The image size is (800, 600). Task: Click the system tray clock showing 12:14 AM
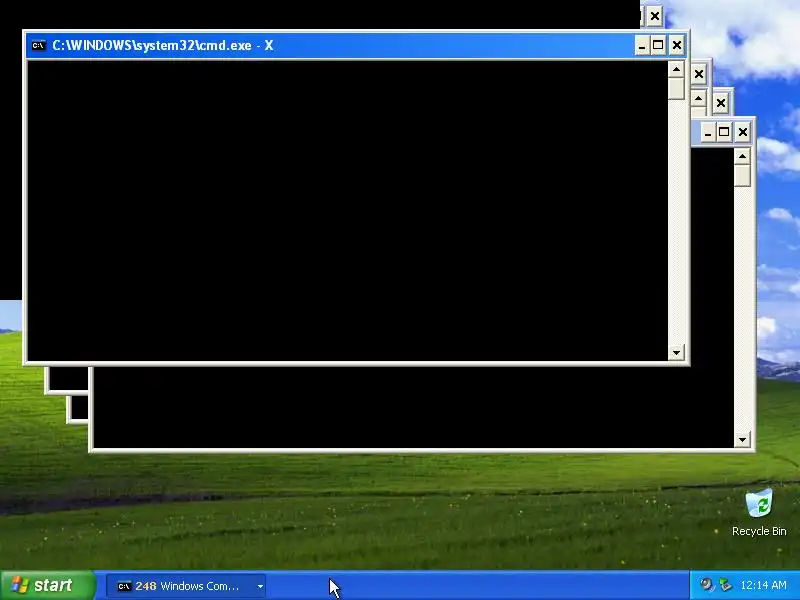(763, 585)
